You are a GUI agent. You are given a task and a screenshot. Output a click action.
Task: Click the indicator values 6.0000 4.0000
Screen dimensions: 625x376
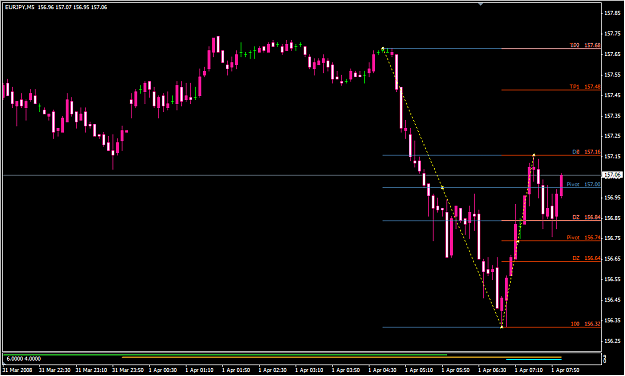24,359
